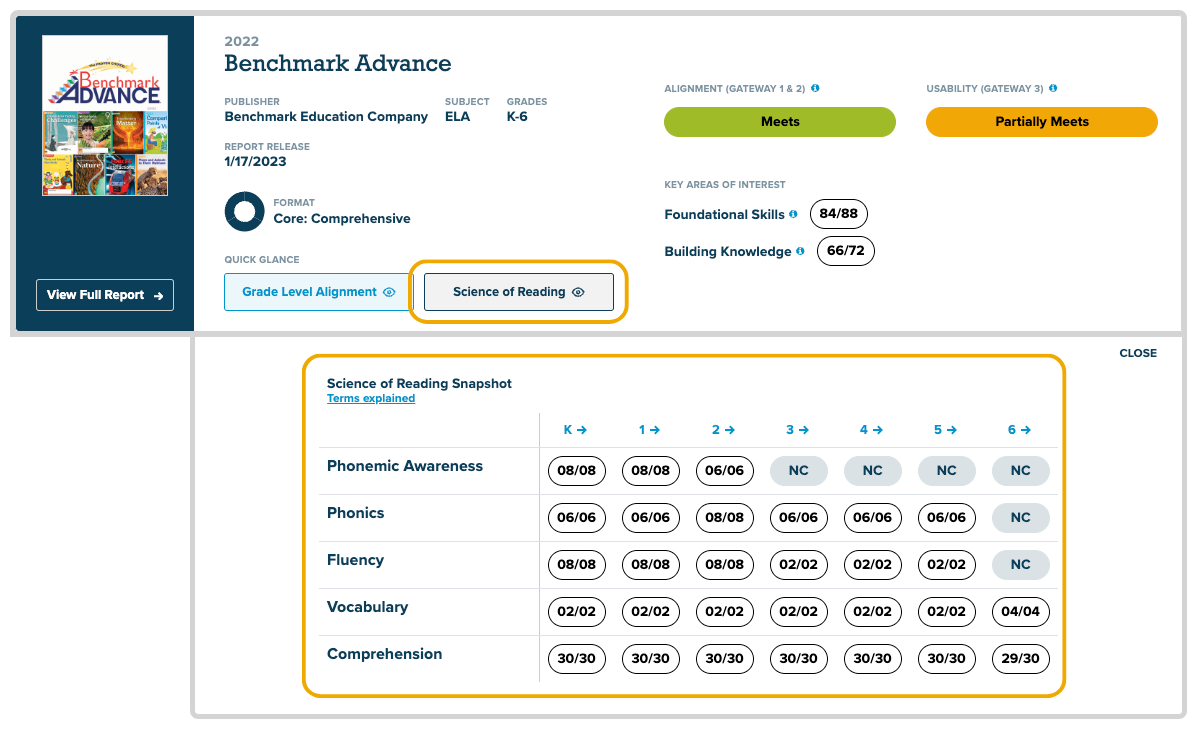Viewport: 1198px width, 729px height.
Task: Click the Benchmark Advance cover thumbnail
Action: coord(105,115)
